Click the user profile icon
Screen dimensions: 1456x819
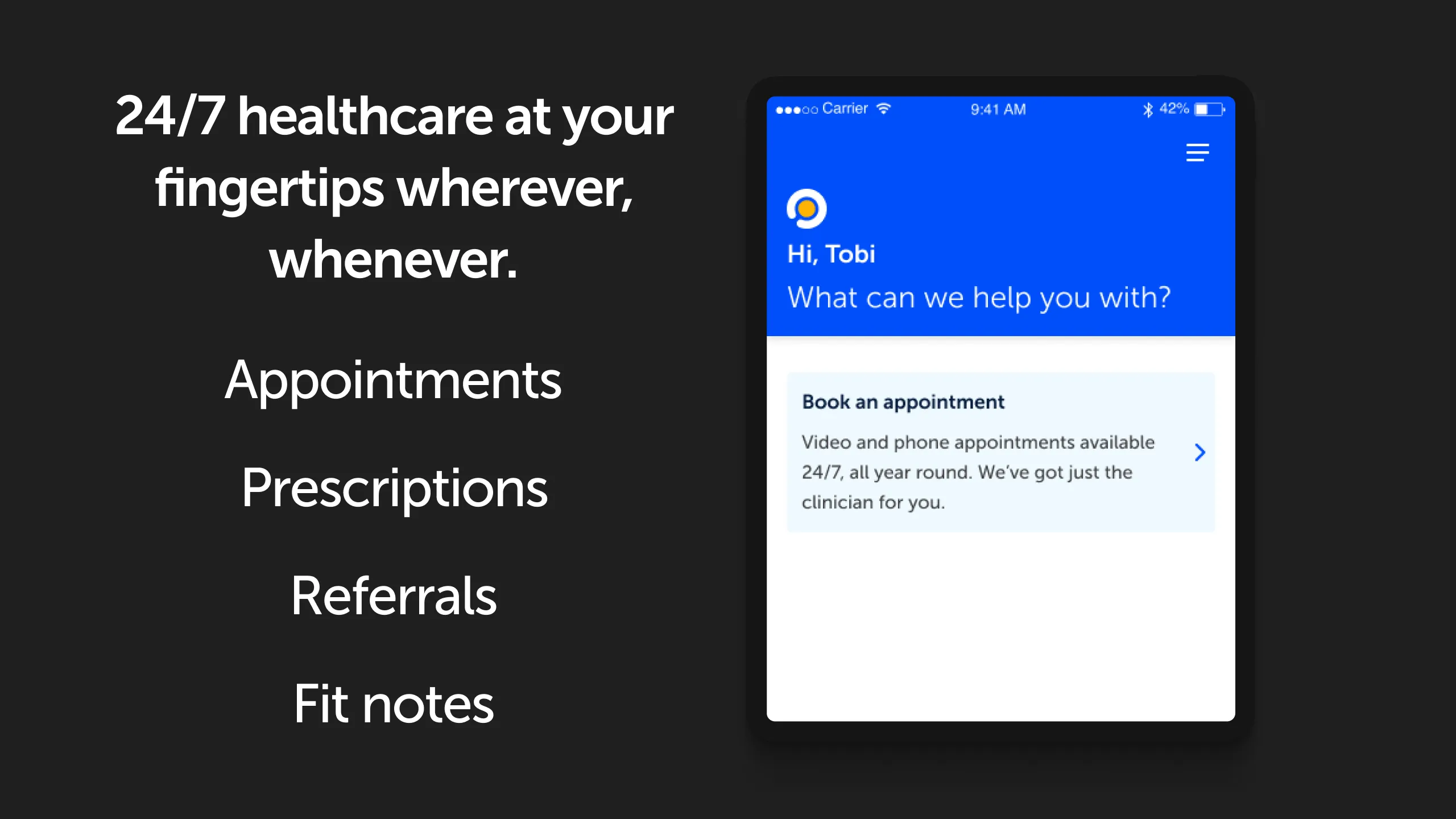pos(807,207)
